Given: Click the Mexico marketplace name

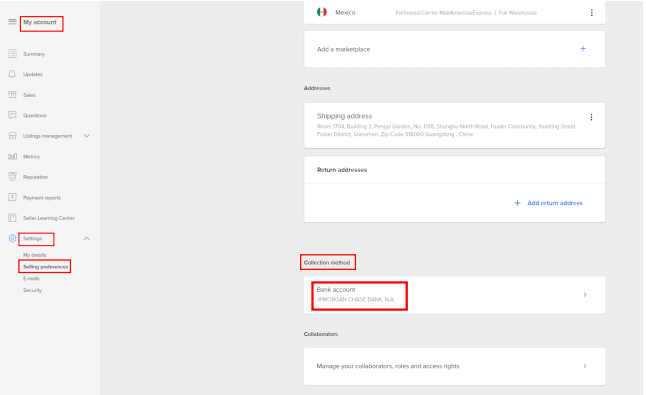Looking at the screenshot, I should [x=345, y=12].
